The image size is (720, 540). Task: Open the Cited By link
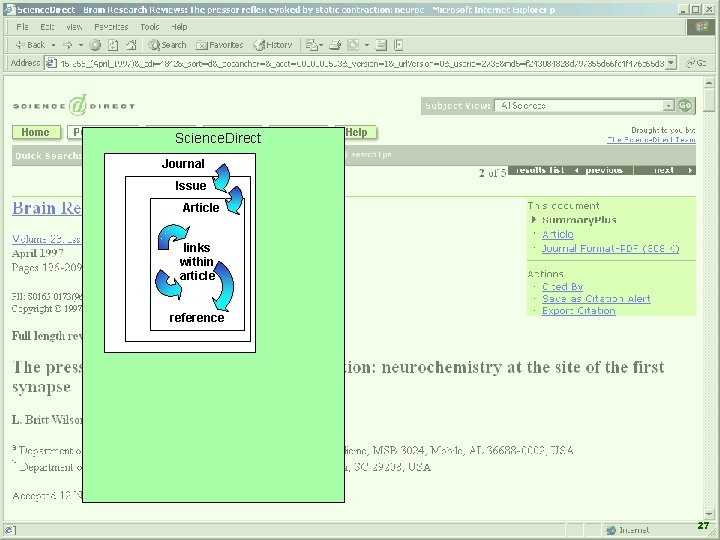[x=562, y=287]
